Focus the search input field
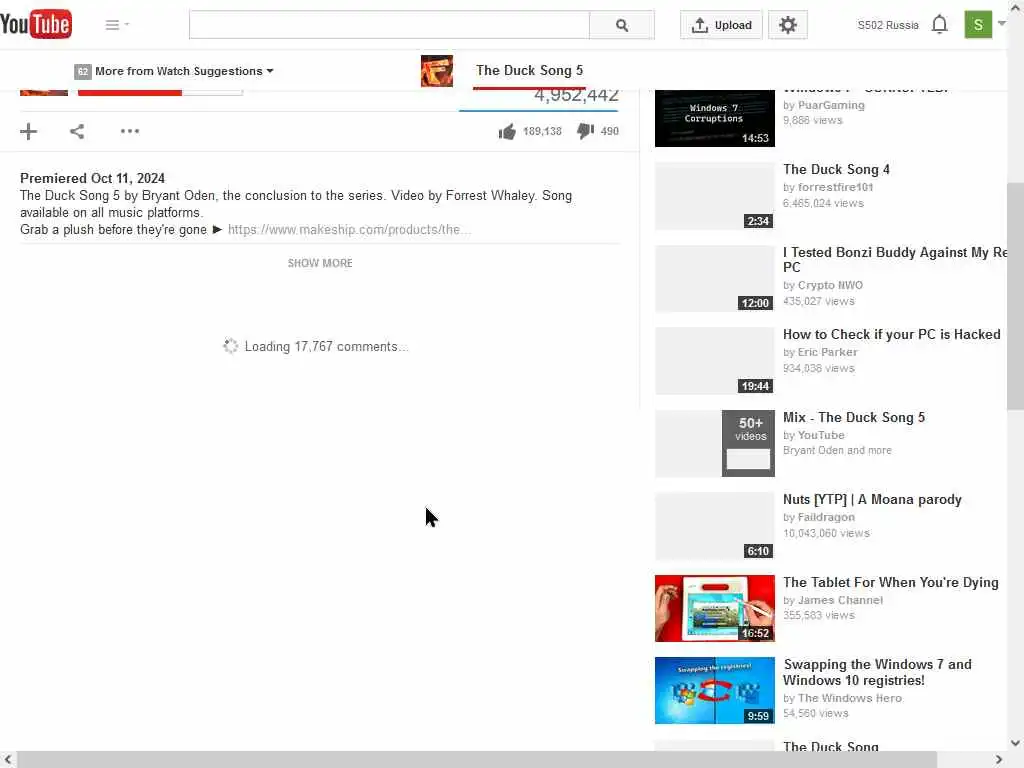Viewport: 1024px width, 768px height. click(x=389, y=25)
